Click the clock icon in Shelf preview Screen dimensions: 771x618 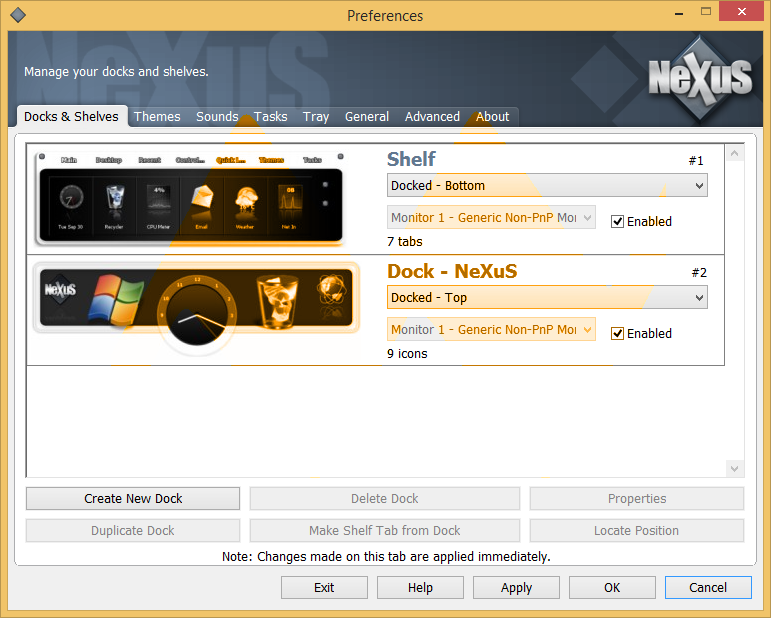click(x=71, y=198)
